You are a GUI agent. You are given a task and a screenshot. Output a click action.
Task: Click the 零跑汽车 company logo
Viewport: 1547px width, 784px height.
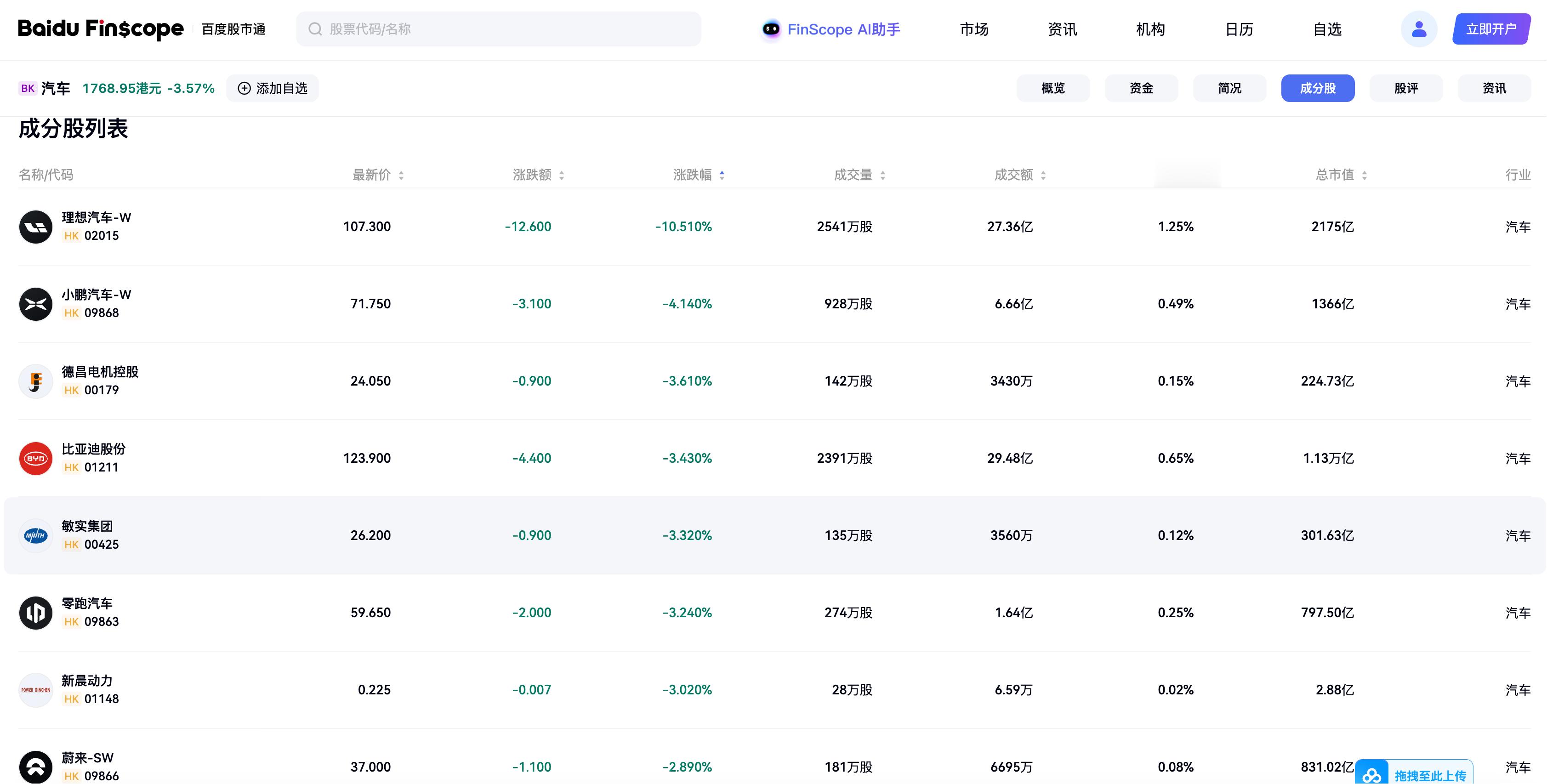tap(36, 612)
